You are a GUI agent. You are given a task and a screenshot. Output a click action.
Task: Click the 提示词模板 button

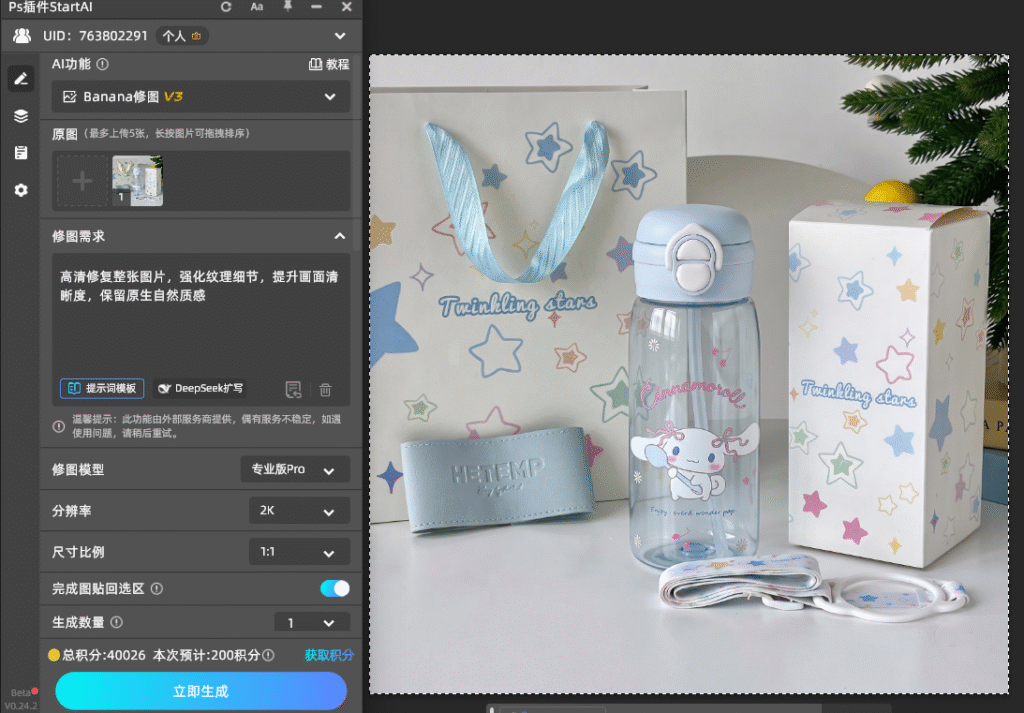coord(103,388)
